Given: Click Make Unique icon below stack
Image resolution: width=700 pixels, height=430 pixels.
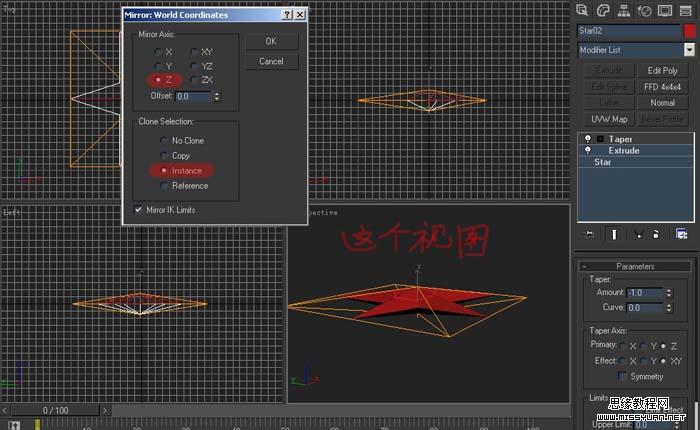Looking at the screenshot, I should tap(639, 234).
